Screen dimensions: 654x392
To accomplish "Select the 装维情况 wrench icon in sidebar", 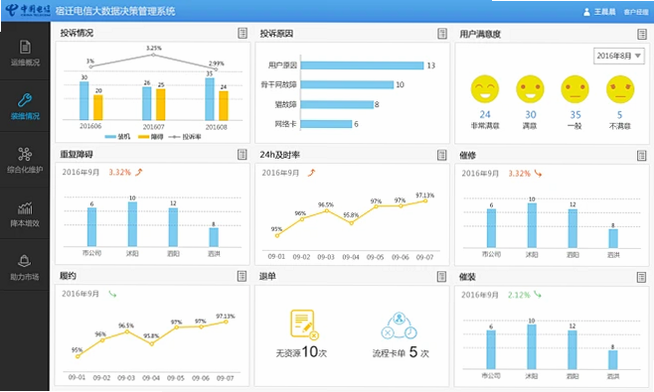I will pyautogui.click(x=25, y=100).
